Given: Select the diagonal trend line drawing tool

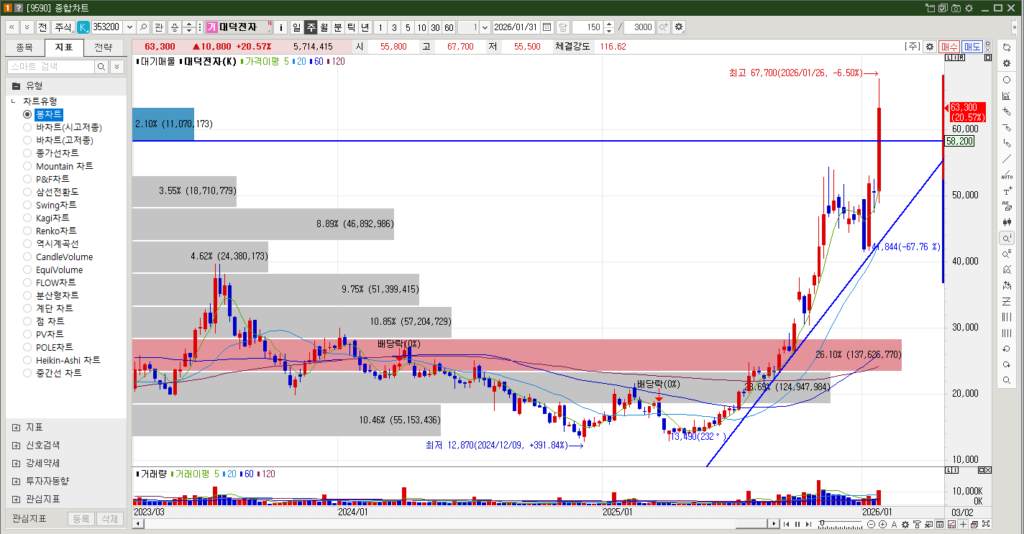Looking at the screenshot, I should 1006,159.
